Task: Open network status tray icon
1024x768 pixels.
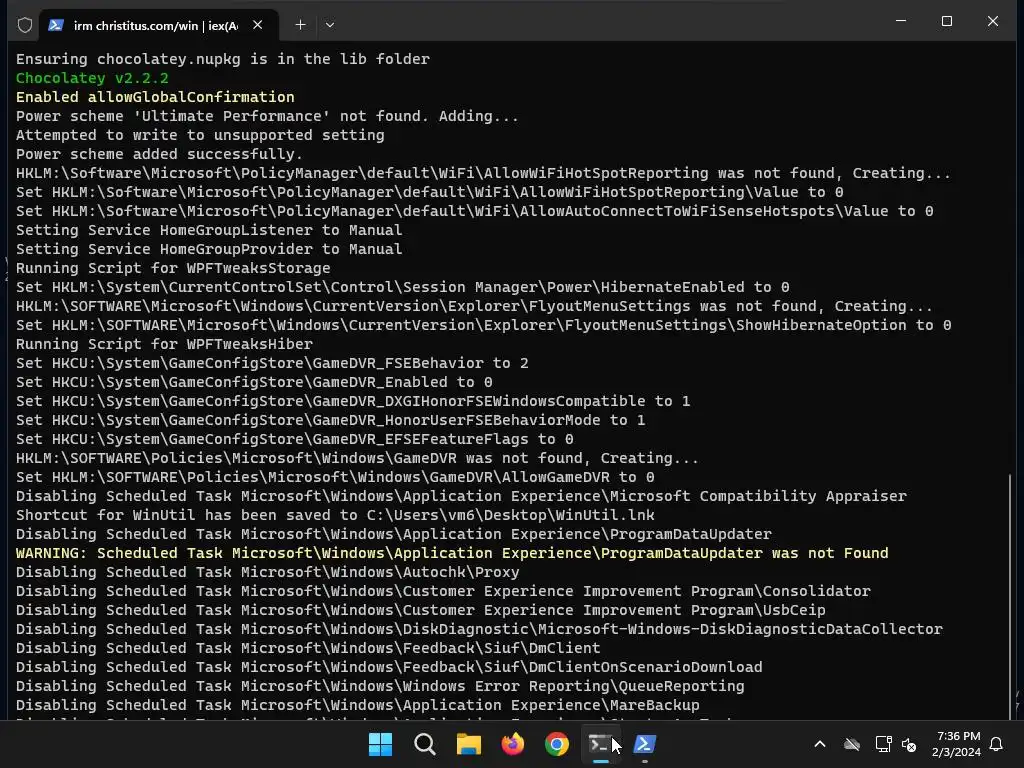Action: (x=883, y=744)
